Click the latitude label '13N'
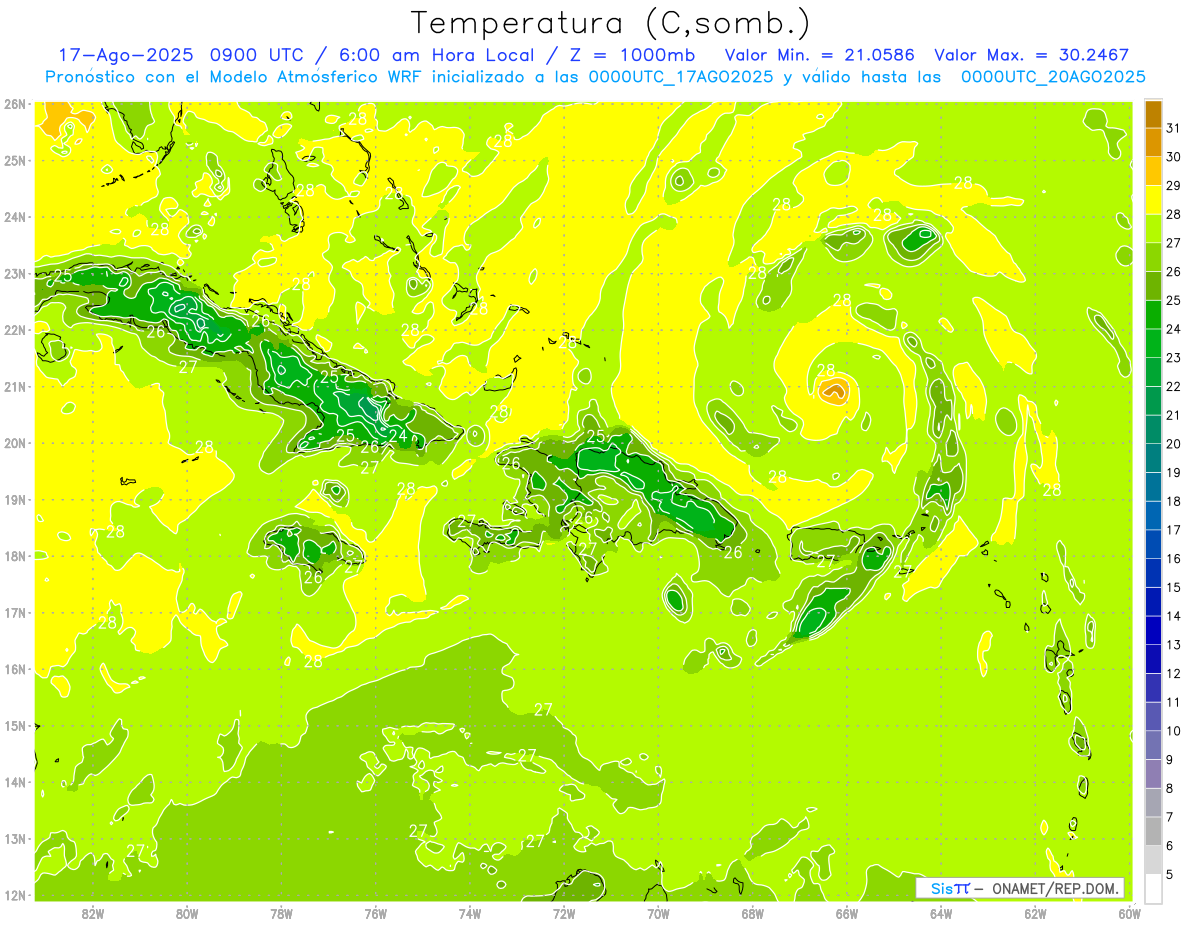1200x927 pixels. tap(15, 838)
